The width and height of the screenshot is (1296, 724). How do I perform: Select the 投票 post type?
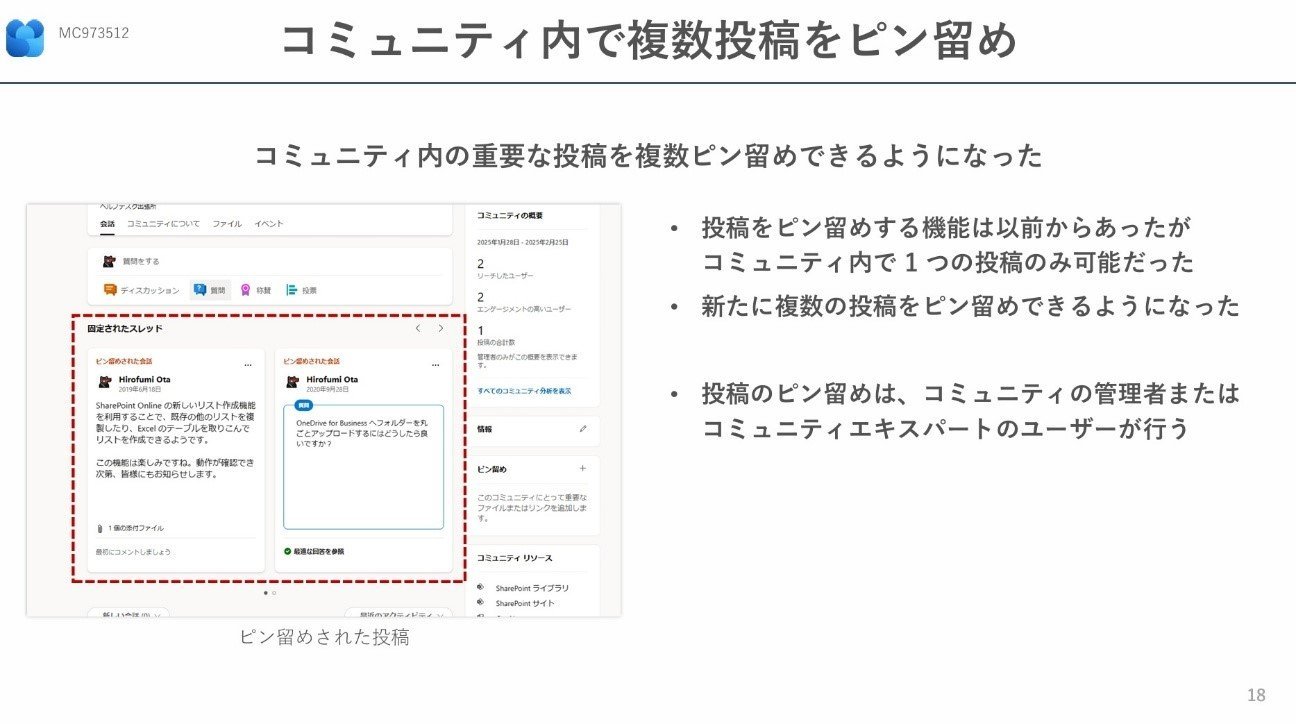[x=302, y=290]
